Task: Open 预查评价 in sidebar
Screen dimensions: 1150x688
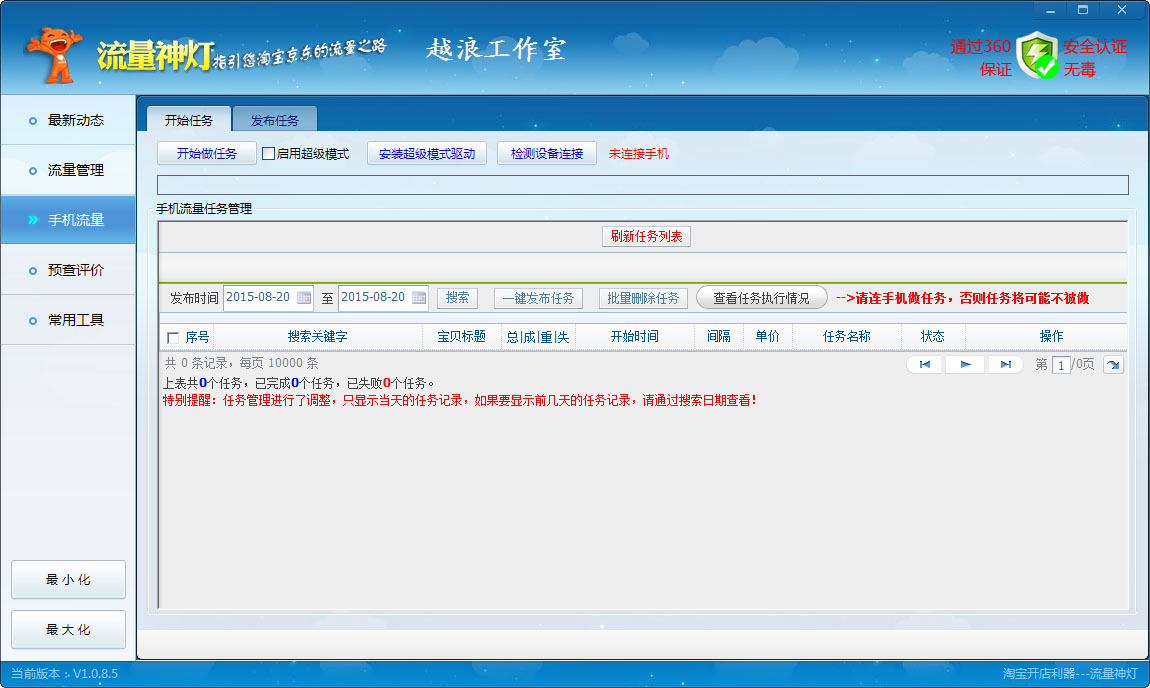Action: coord(68,270)
